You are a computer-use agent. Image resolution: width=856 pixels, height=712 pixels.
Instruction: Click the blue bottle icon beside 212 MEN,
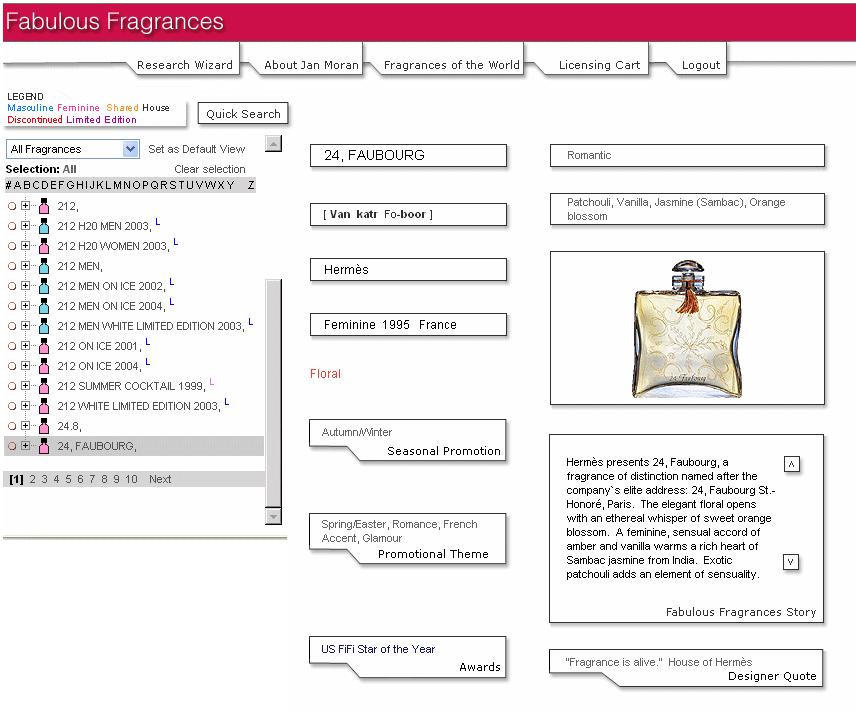click(x=44, y=266)
